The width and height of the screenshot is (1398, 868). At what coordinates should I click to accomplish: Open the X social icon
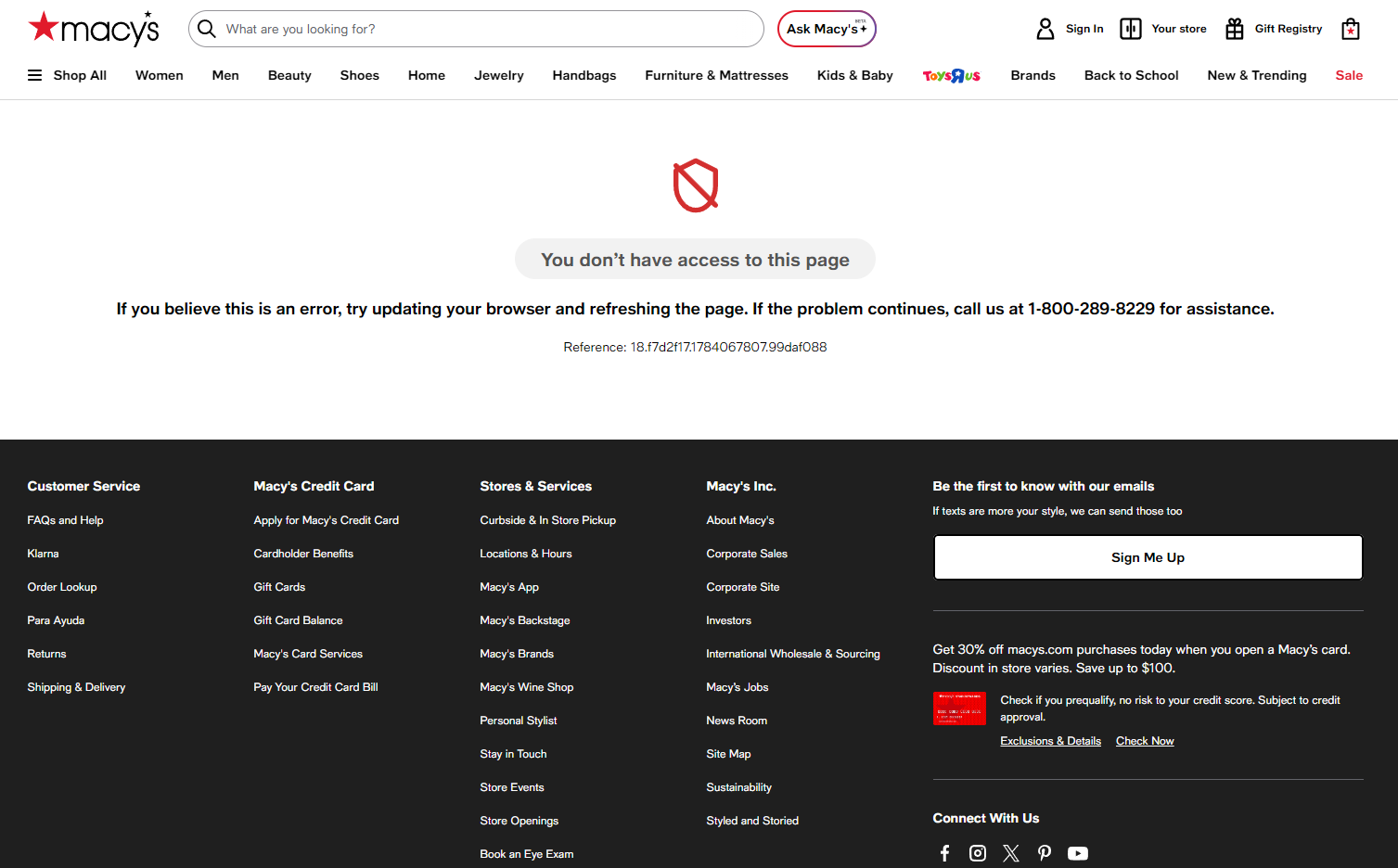[1011, 853]
